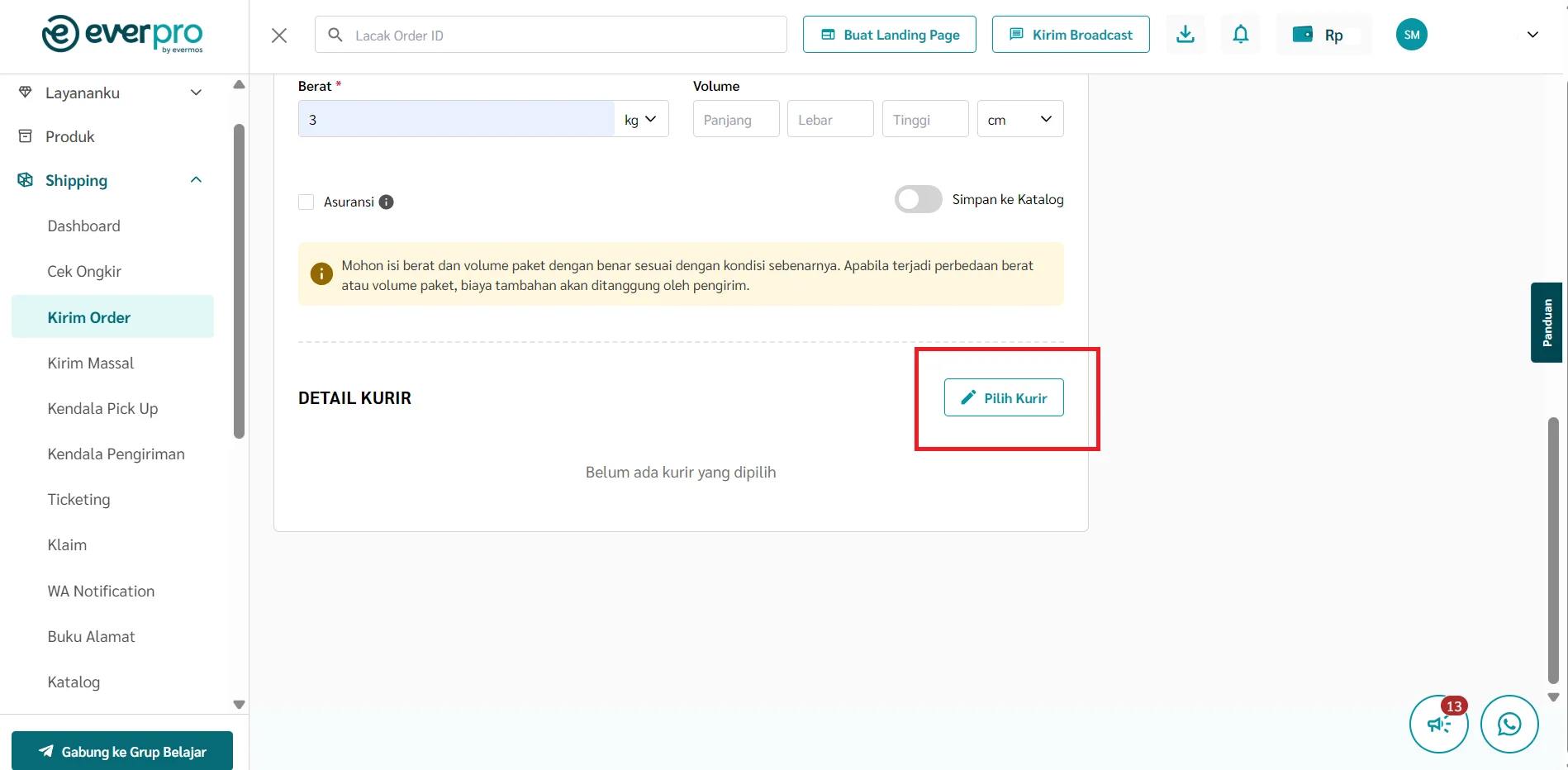Click the wallet balance icon

pyautogui.click(x=1303, y=35)
